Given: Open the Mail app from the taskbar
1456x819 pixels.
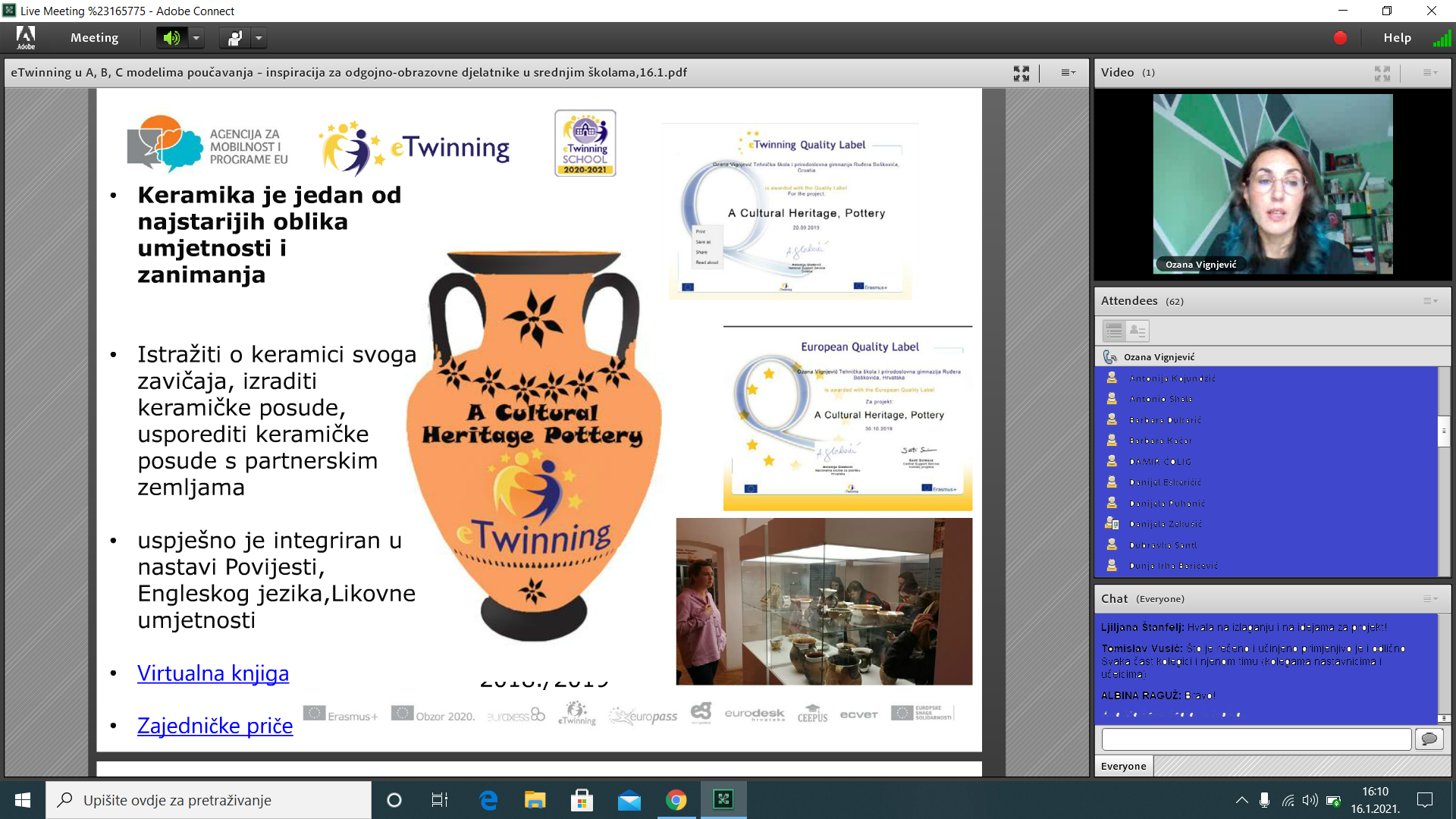Looking at the screenshot, I should (x=629, y=800).
